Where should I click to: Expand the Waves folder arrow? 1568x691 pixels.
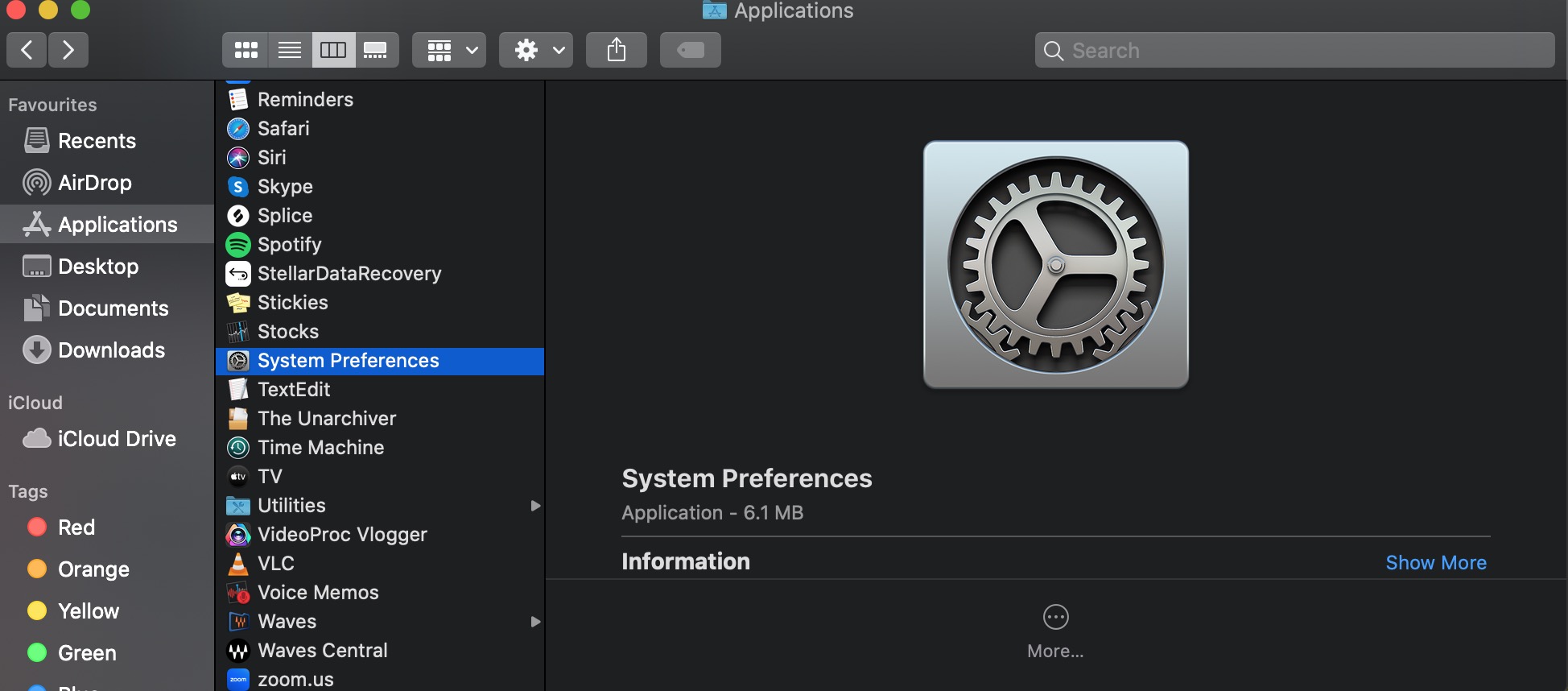coord(535,622)
